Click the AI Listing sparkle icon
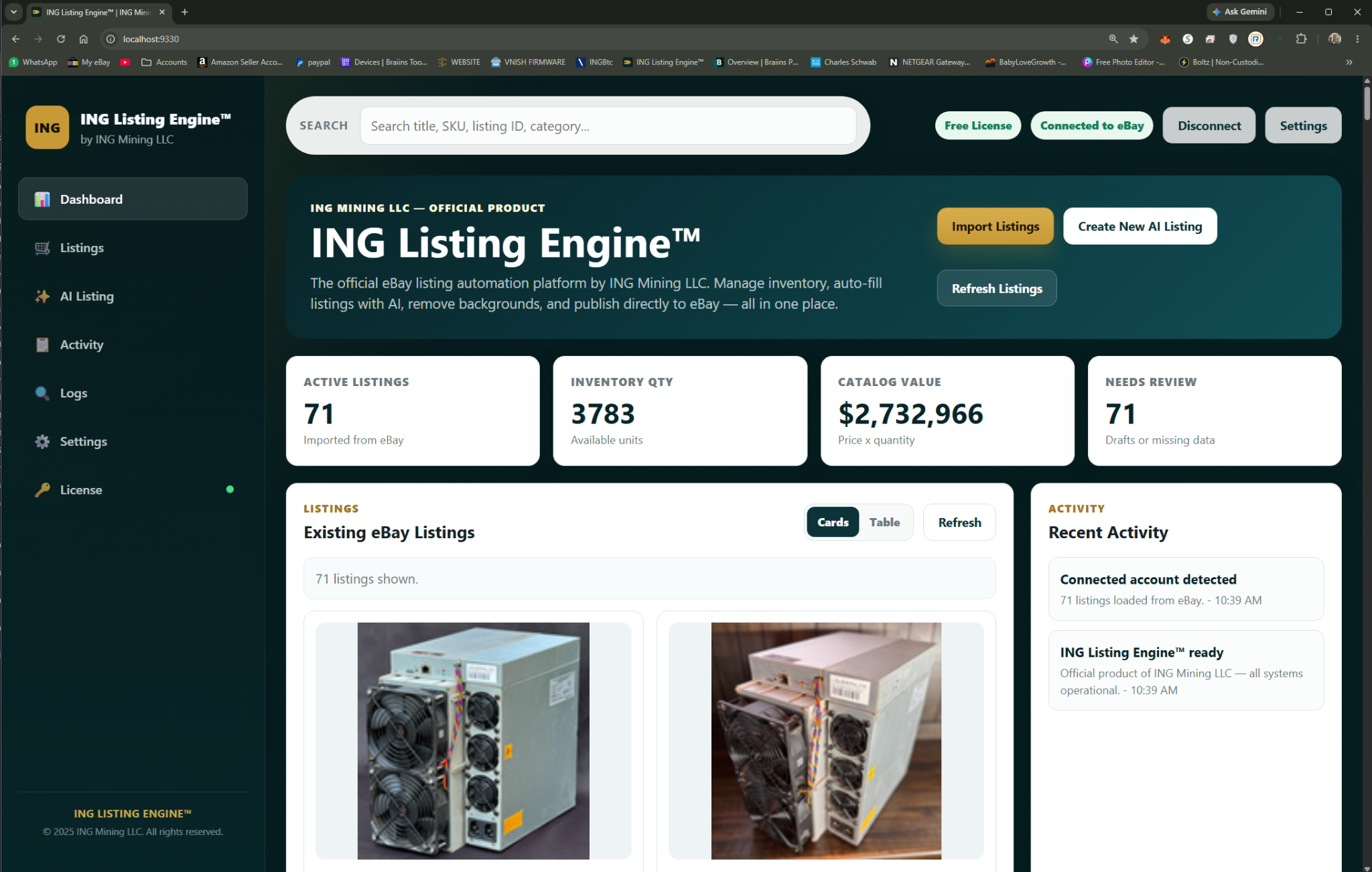This screenshot has width=1372, height=872. click(x=42, y=296)
